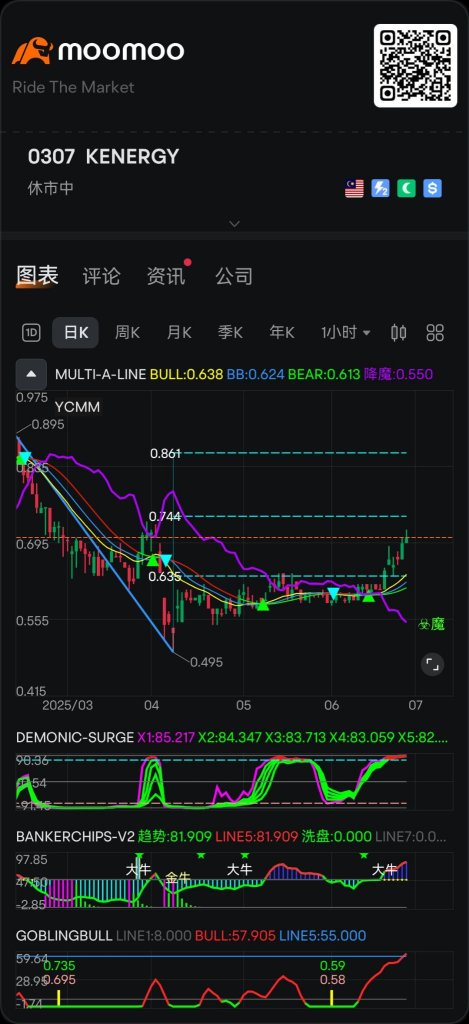This screenshot has width=469, height=1024.
Task: Tap the LINE5:55.000 value
Action: [323, 936]
